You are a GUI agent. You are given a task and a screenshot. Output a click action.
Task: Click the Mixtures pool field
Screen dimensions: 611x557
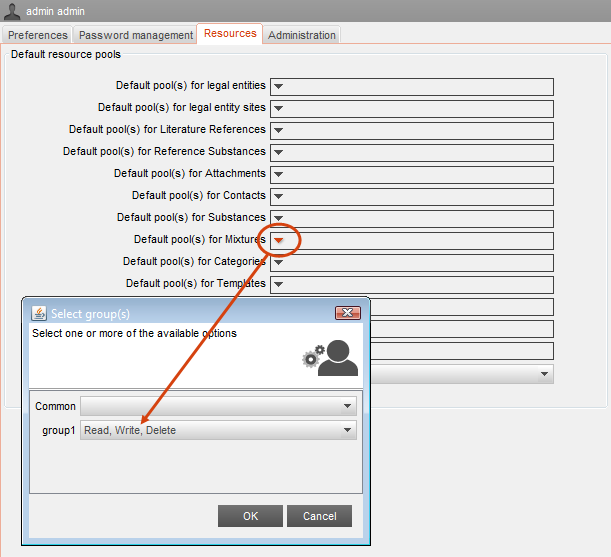coord(412,240)
